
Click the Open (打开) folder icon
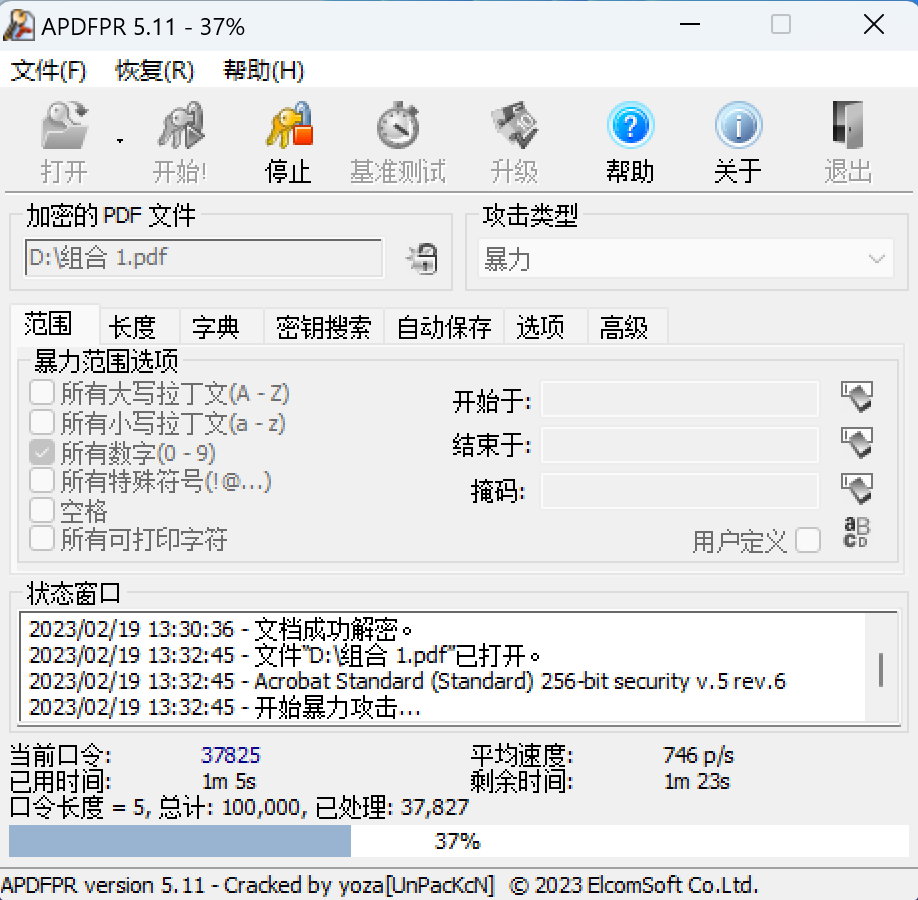64,125
